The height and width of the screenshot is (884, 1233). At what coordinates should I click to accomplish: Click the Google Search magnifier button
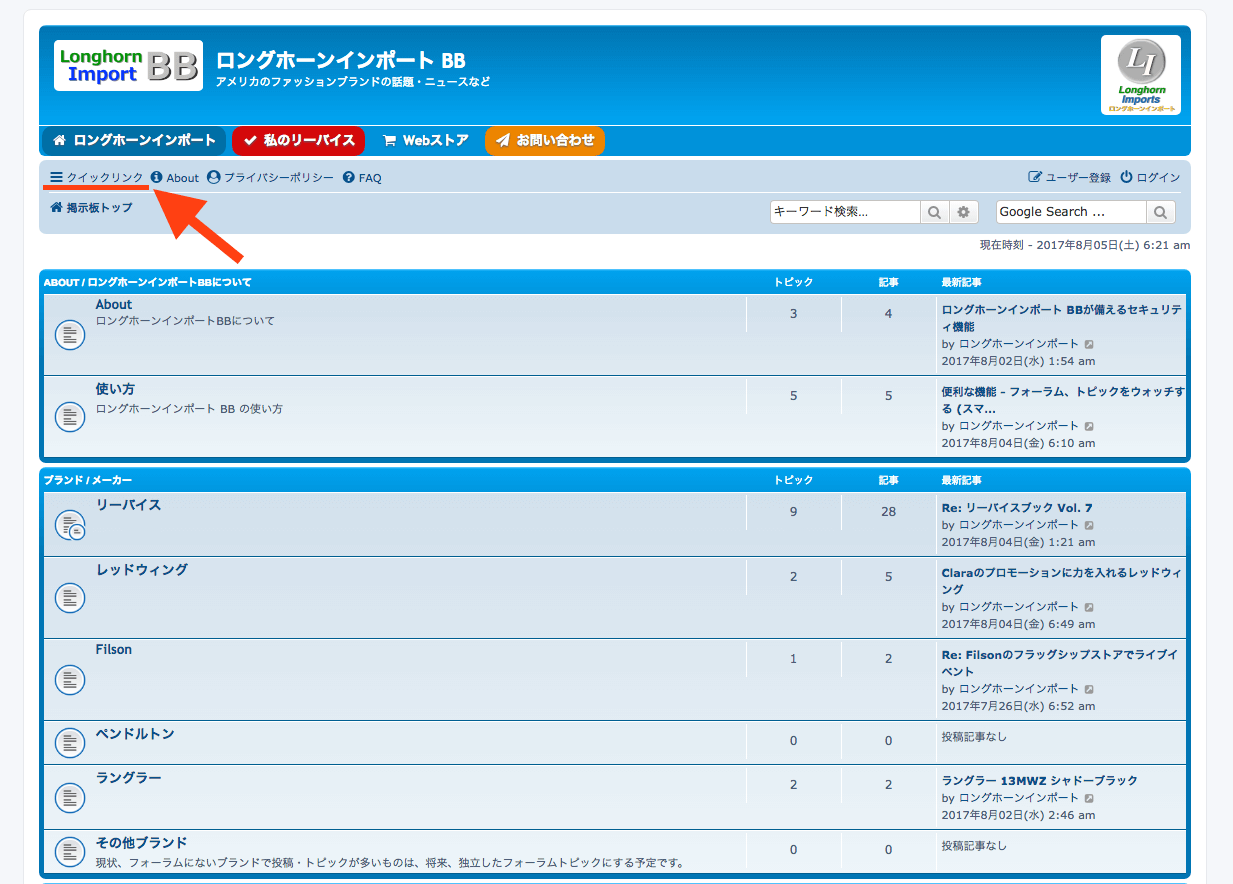pos(1160,212)
